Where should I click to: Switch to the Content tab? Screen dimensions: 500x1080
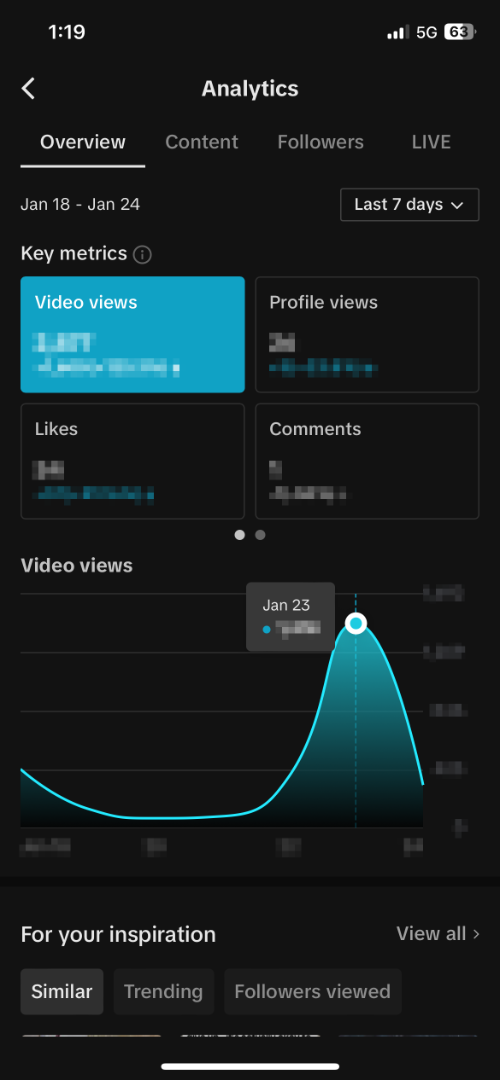pos(202,142)
